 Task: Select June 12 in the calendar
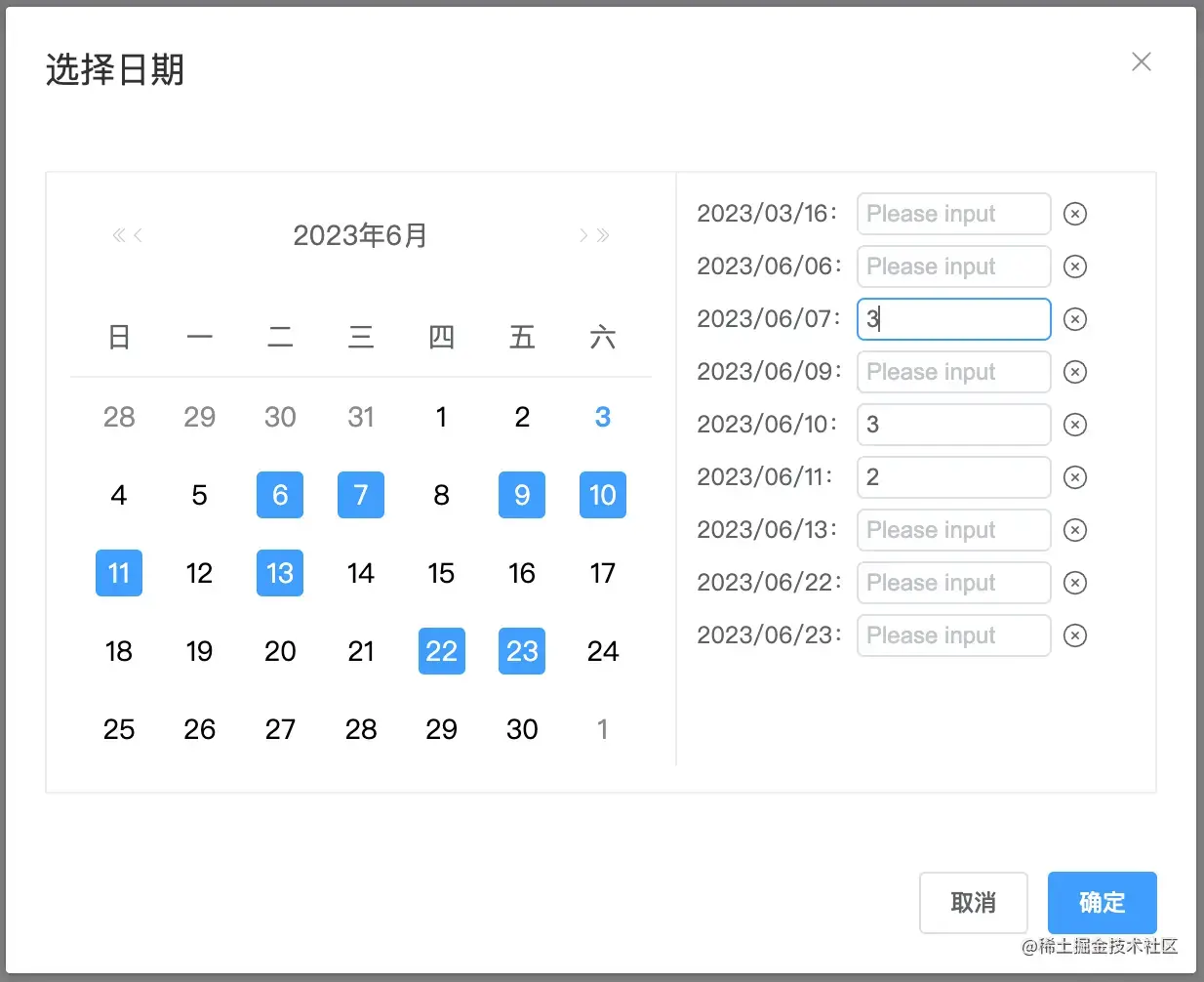click(x=199, y=573)
